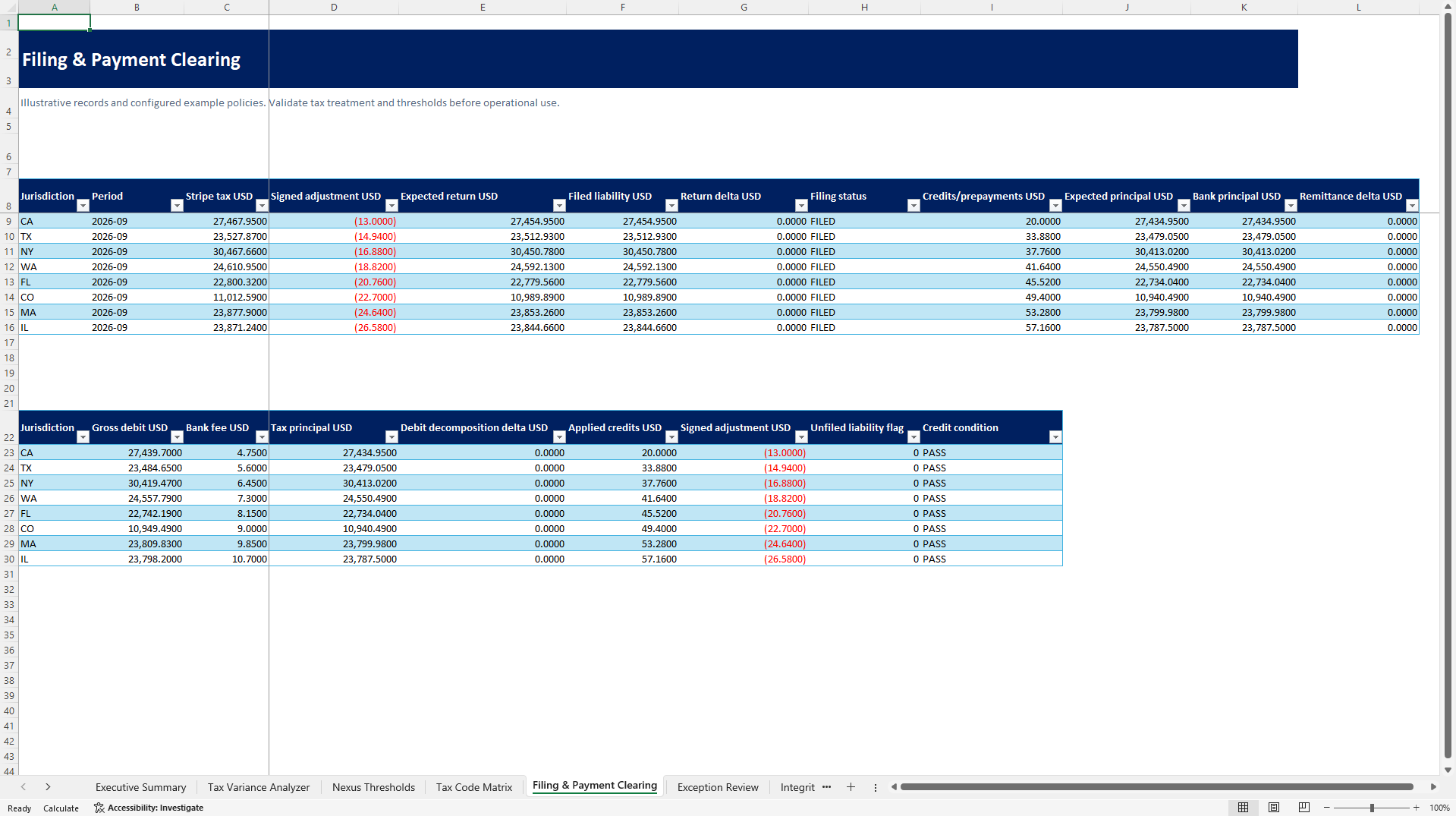Click horizontal scrollbar right arrow
Image resolution: width=1456 pixels, height=816 pixels.
coord(1433,787)
